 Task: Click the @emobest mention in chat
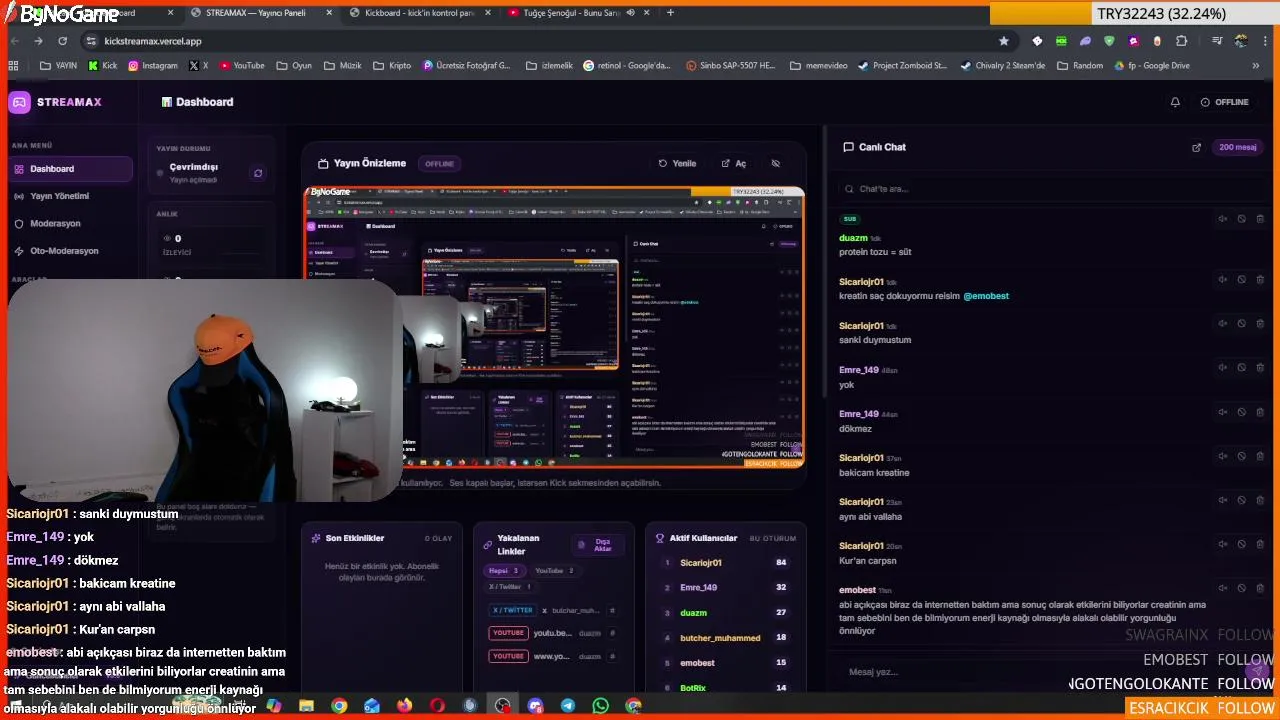tap(986, 296)
